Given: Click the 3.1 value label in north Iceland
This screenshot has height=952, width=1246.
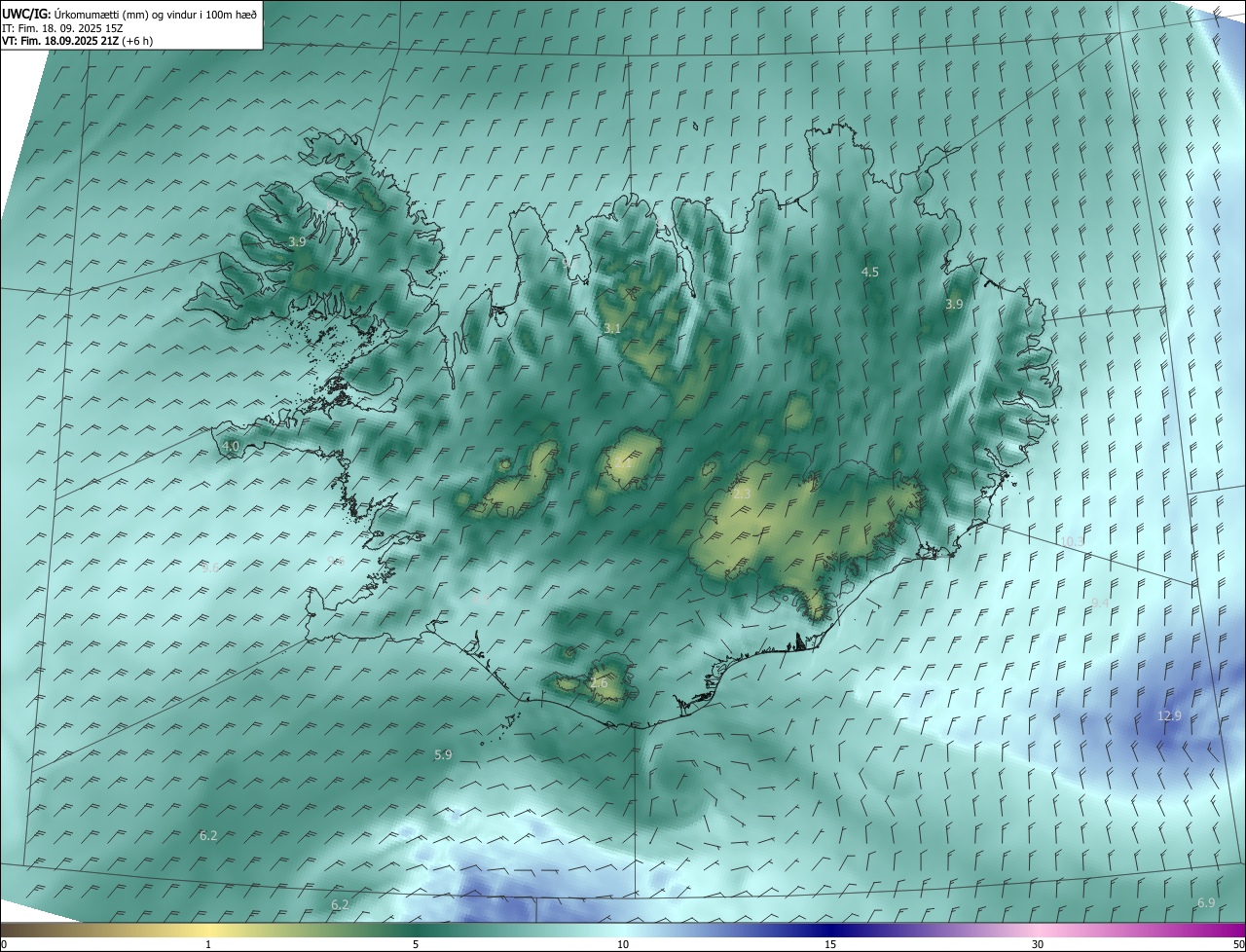Looking at the screenshot, I should click(611, 329).
